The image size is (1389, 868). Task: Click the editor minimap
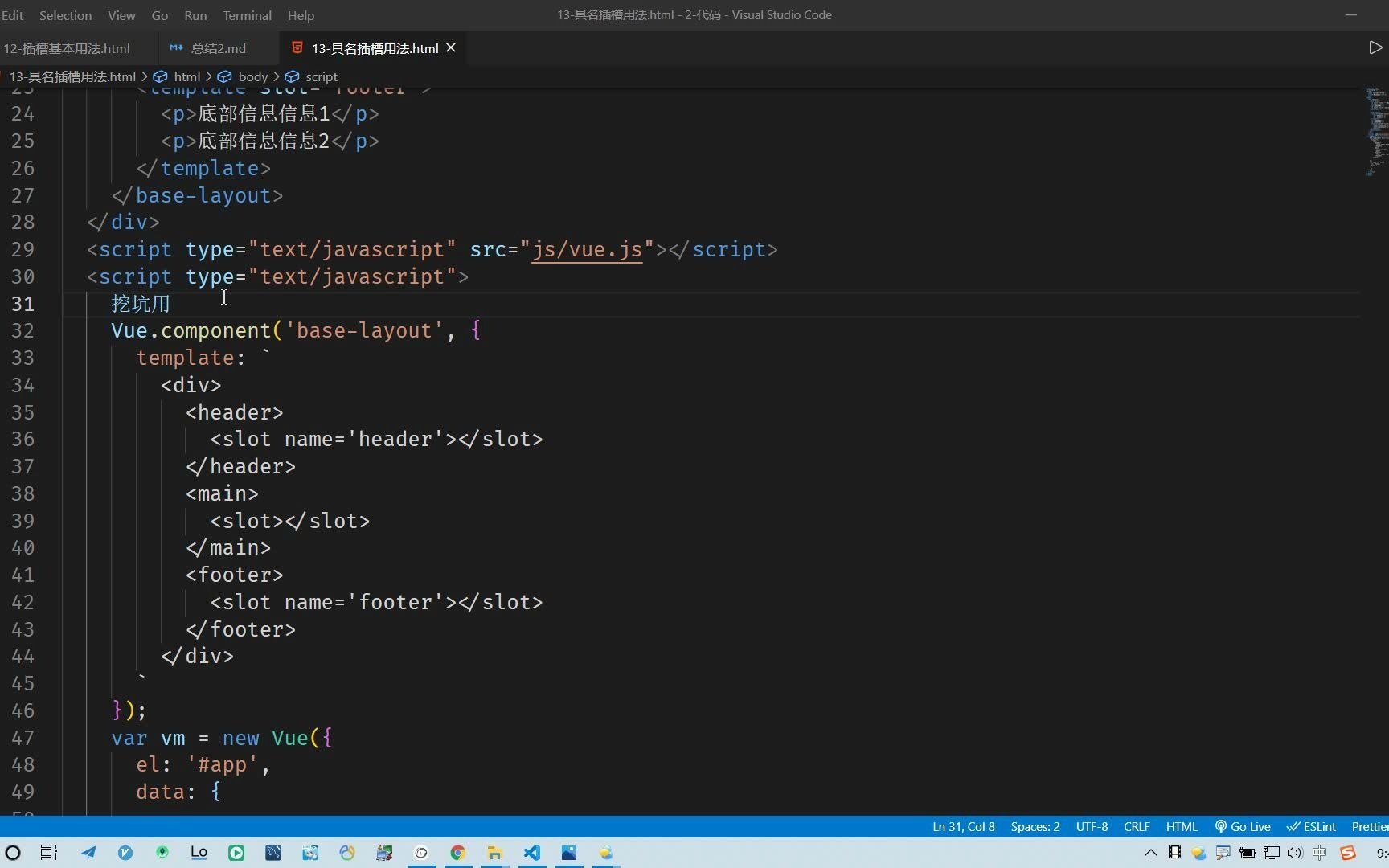coord(1378,131)
